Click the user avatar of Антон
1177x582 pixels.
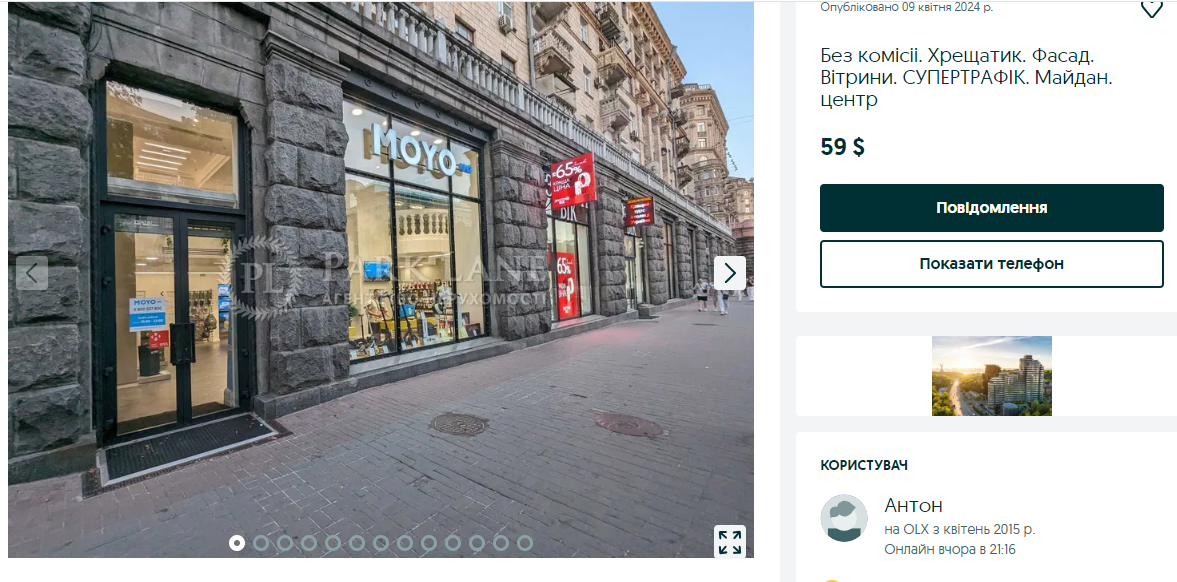844,518
